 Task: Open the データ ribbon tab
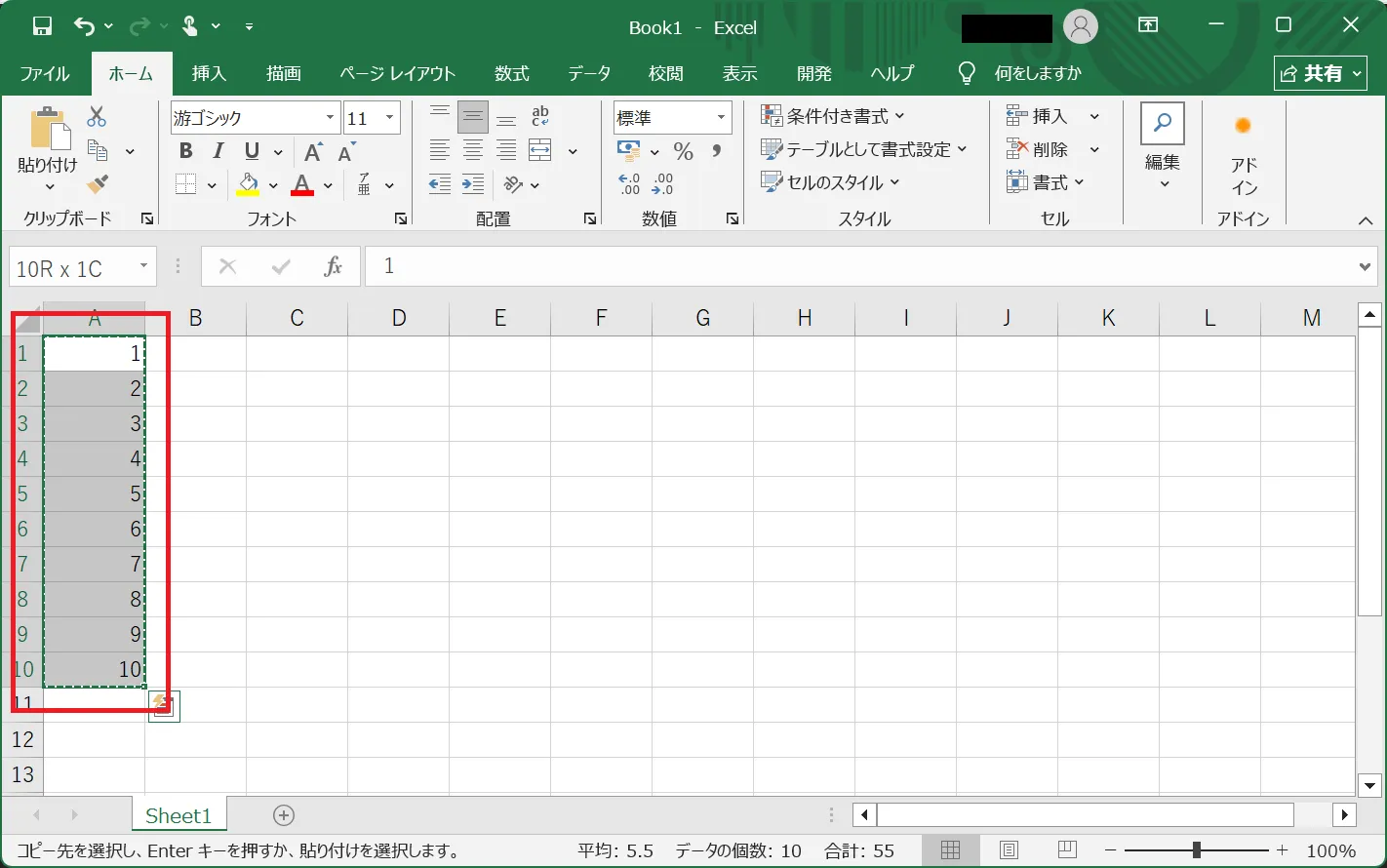(x=589, y=73)
